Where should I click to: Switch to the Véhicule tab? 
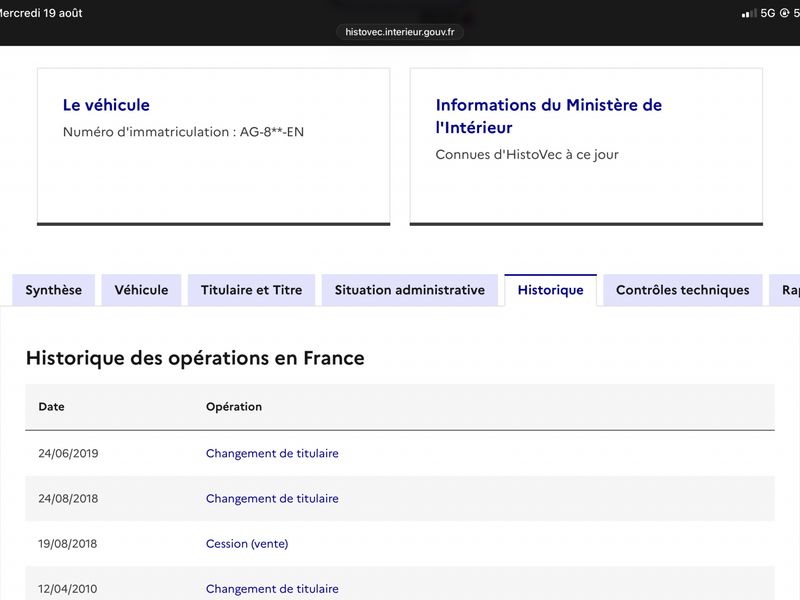(x=141, y=290)
